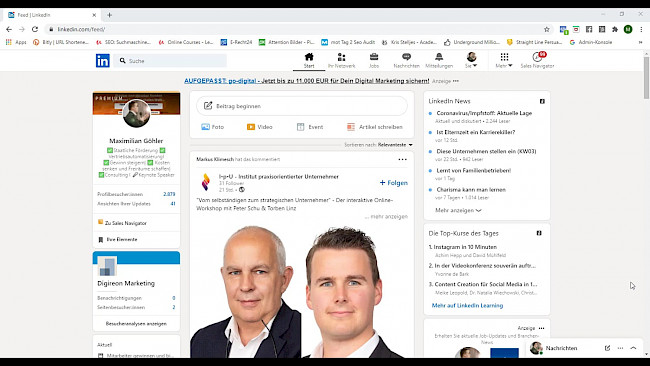The image size is (650, 366).
Task: Open the dots menu of the right sidebar Anzeige
Action: point(541,328)
